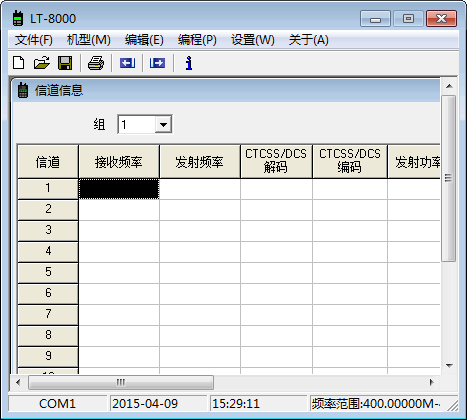The image size is (467, 420).
Task: Select channel row header 8
Action: click(48, 336)
